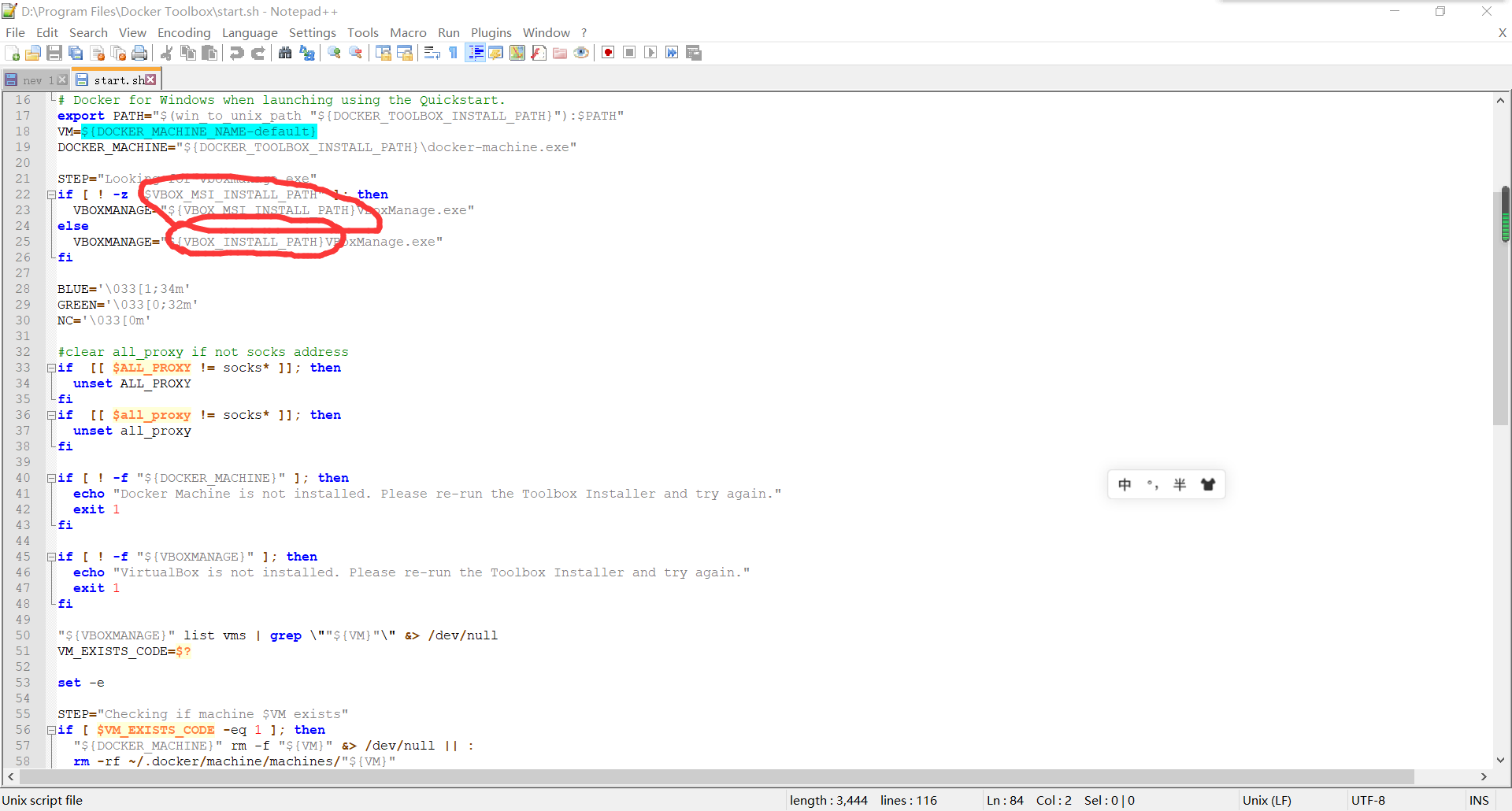Click the Copy toolbar icon
Image resolution: width=1512 pixels, height=811 pixels.
tap(187, 53)
